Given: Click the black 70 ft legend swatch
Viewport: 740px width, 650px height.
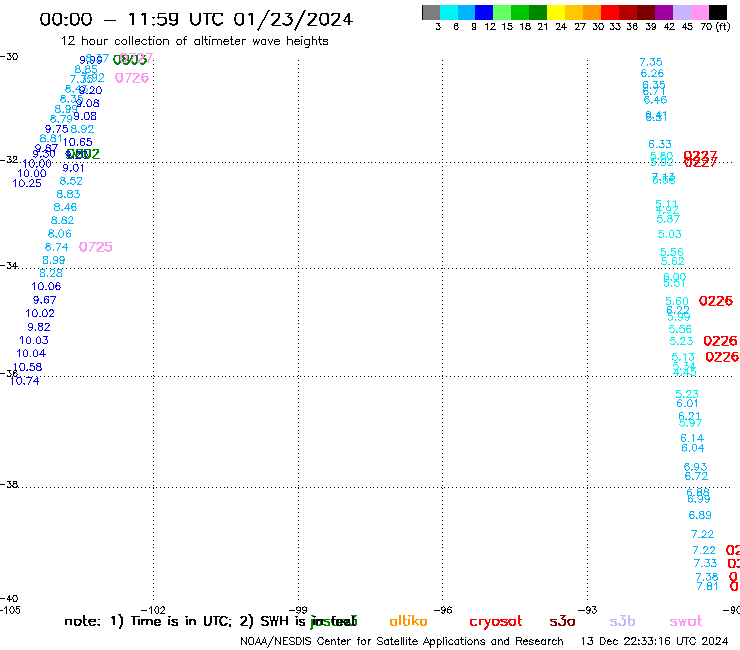Looking at the screenshot, I should (x=718, y=12).
